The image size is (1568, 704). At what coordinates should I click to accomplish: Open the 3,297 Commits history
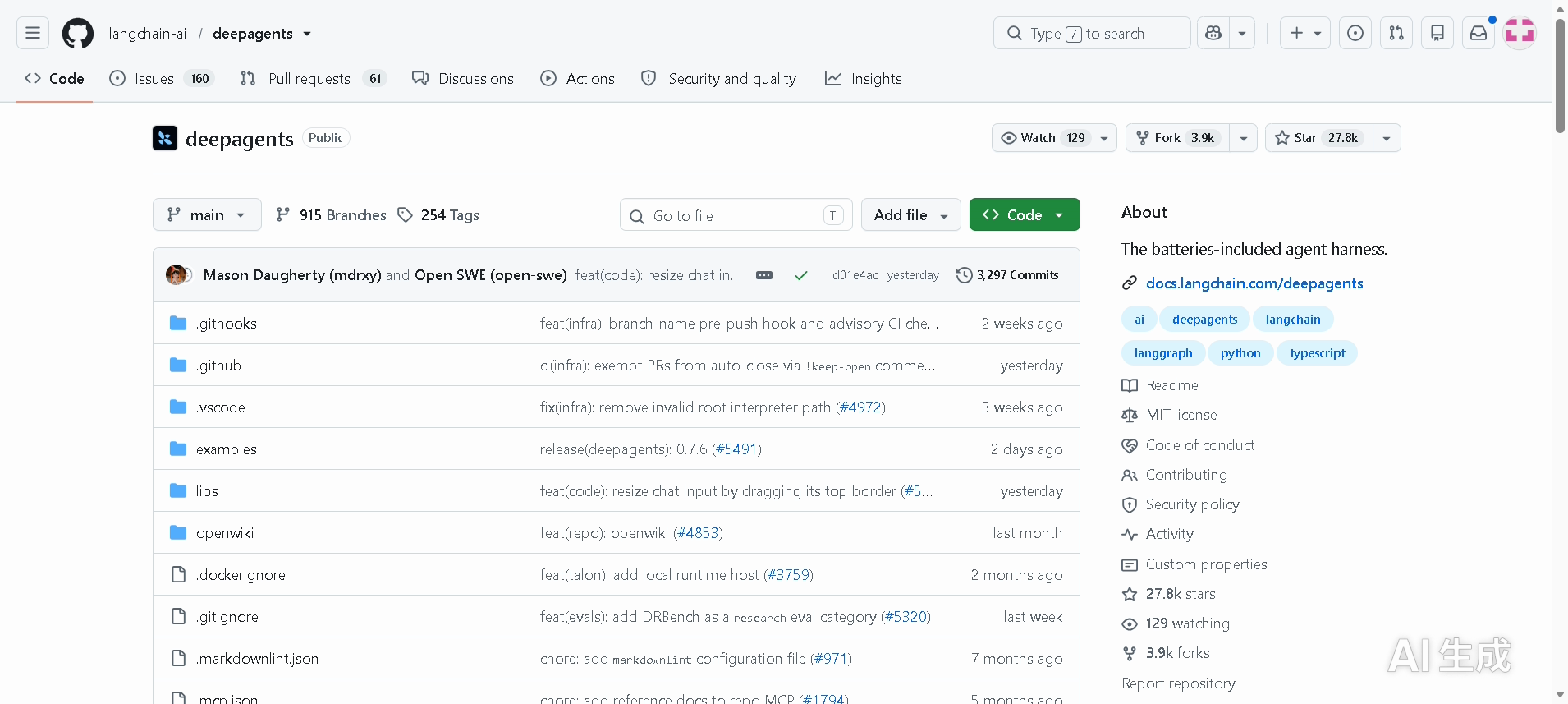[1008, 275]
